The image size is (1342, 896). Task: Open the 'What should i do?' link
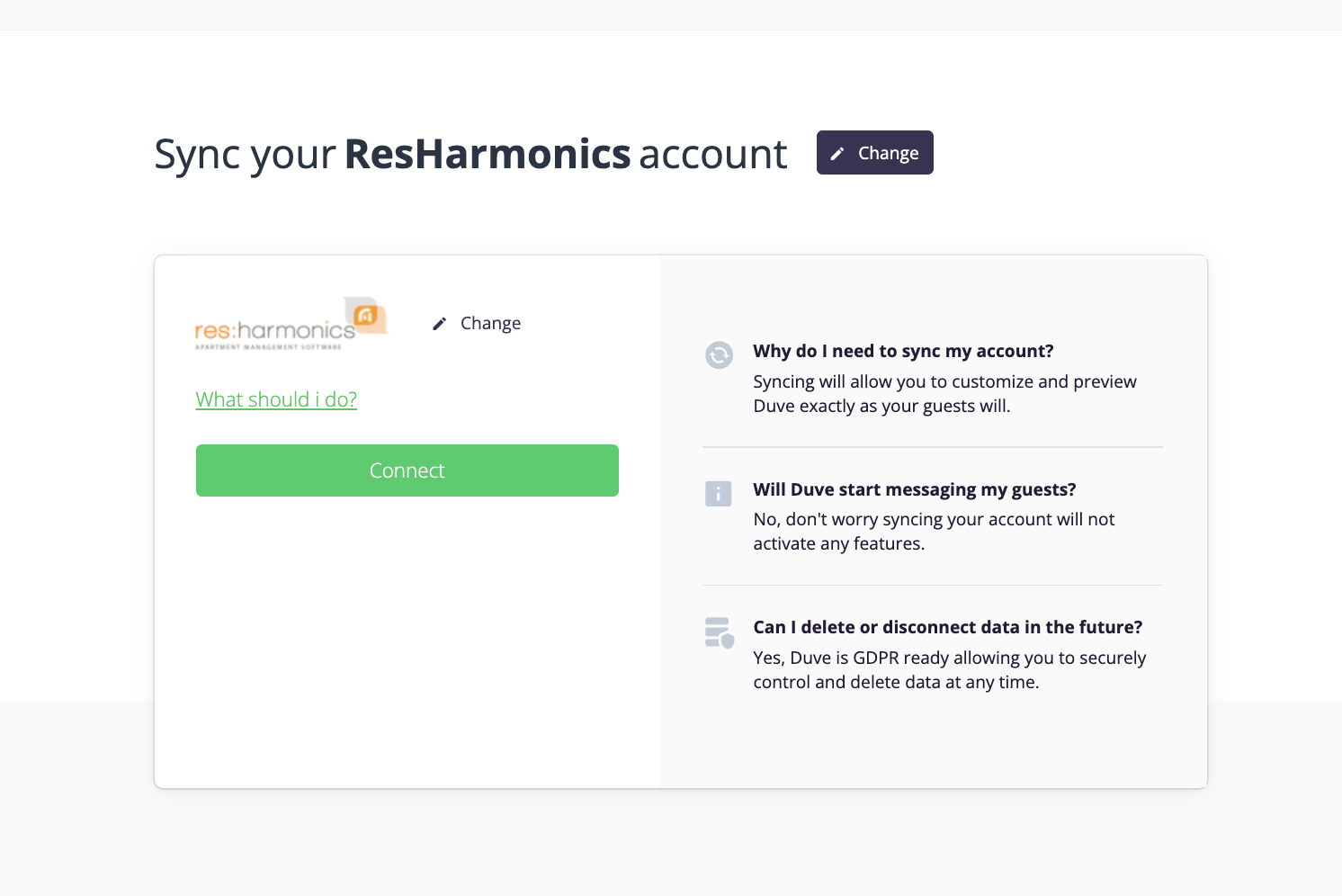point(276,399)
